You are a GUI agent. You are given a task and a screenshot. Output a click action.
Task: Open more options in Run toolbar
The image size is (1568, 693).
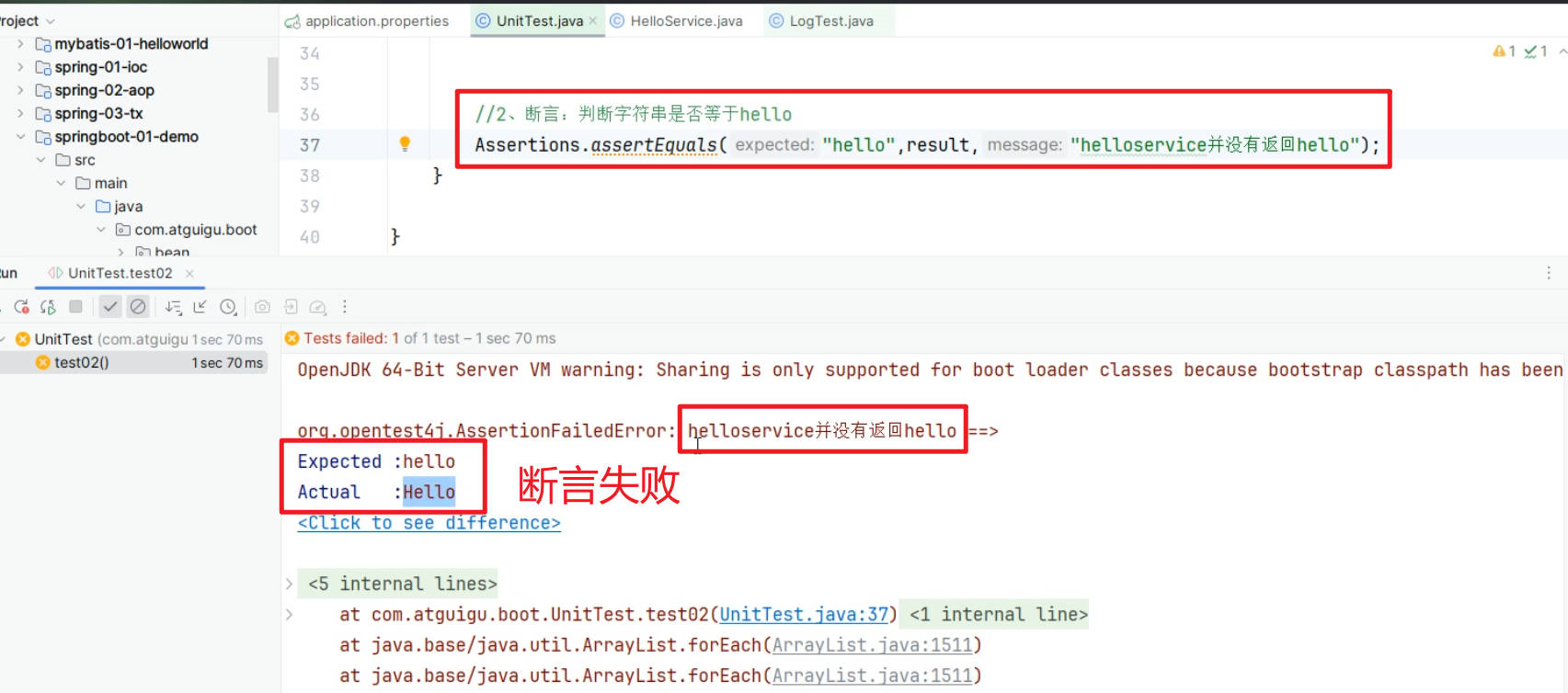pyautogui.click(x=345, y=307)
